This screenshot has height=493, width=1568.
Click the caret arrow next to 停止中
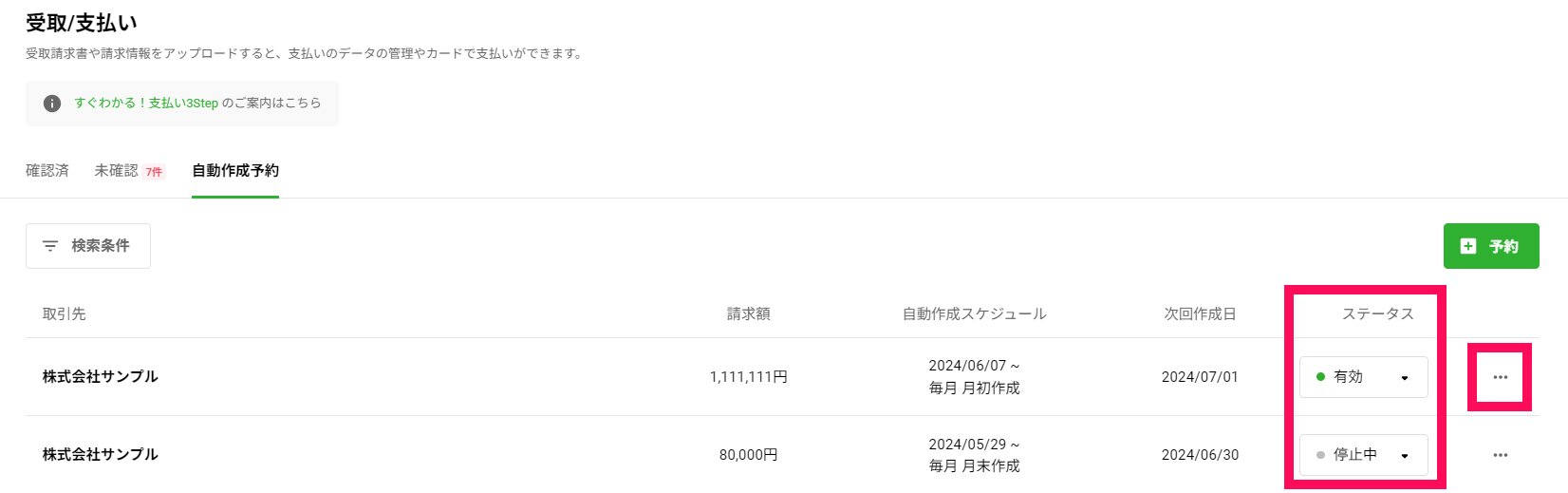[x=1405, y=456]
